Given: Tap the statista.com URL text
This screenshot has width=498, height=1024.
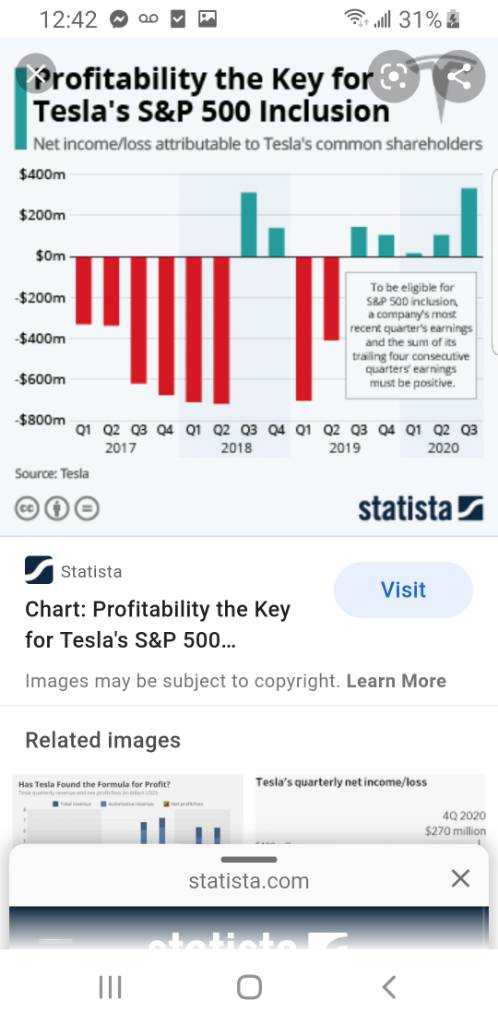Looking at the screenshot, I should [249, 880].
